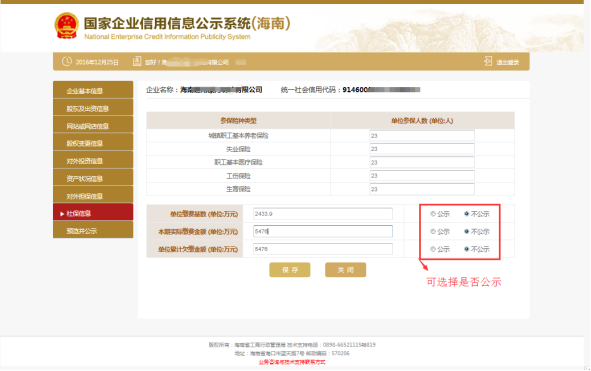Go to 资产状况信息 in the sidebar
Viewport: 591px width, 371px height.
point(93,178)
